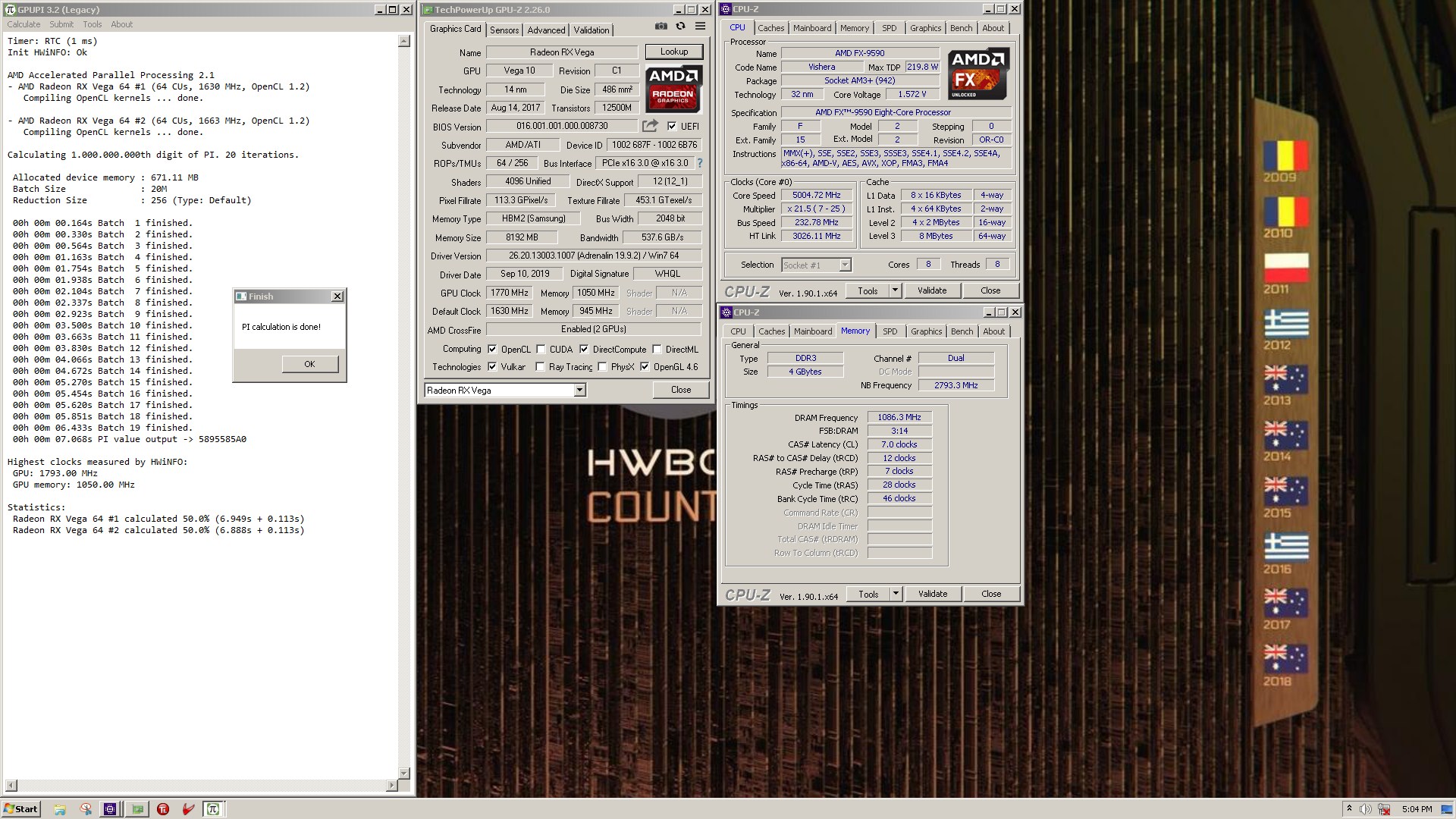Click the red AMD arrow taskbar icon
The image size is (1456, 819).
(189, 809)
